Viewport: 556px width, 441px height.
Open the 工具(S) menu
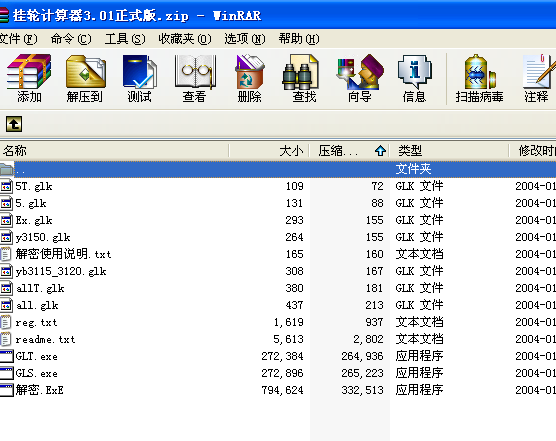click(x=125, y=39)
